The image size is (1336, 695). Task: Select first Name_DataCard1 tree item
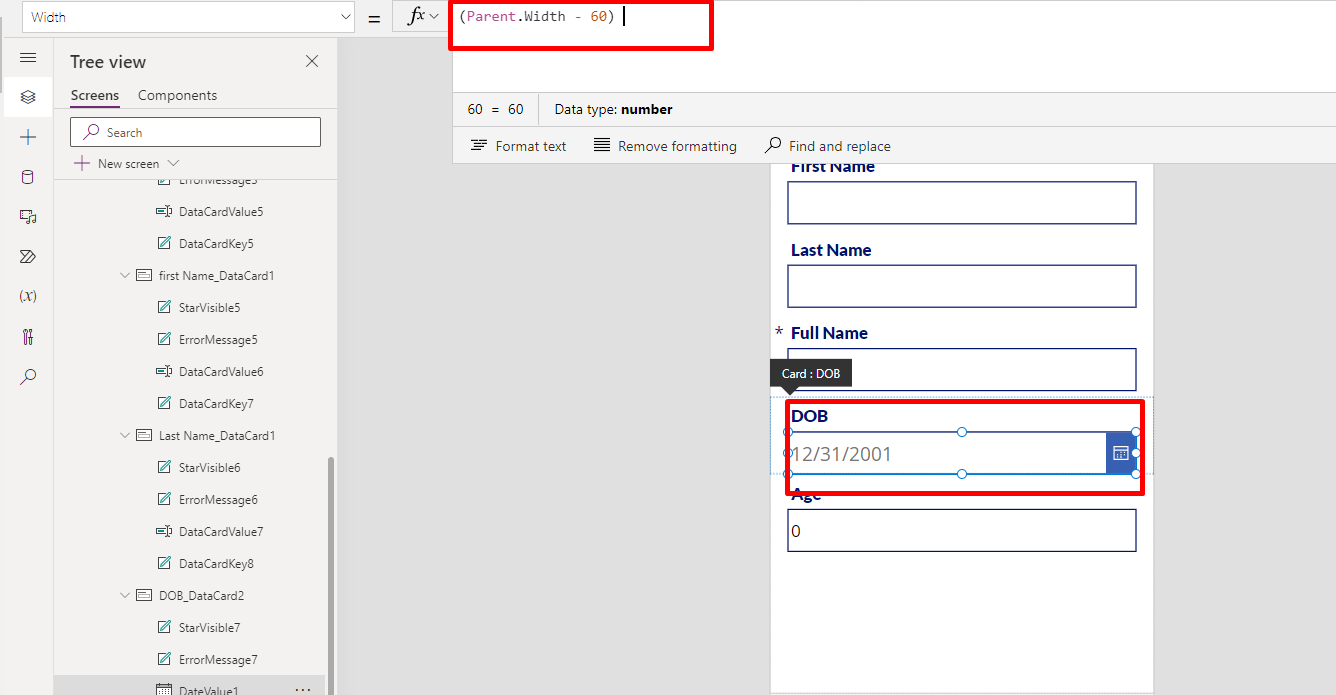coord(216,276)
